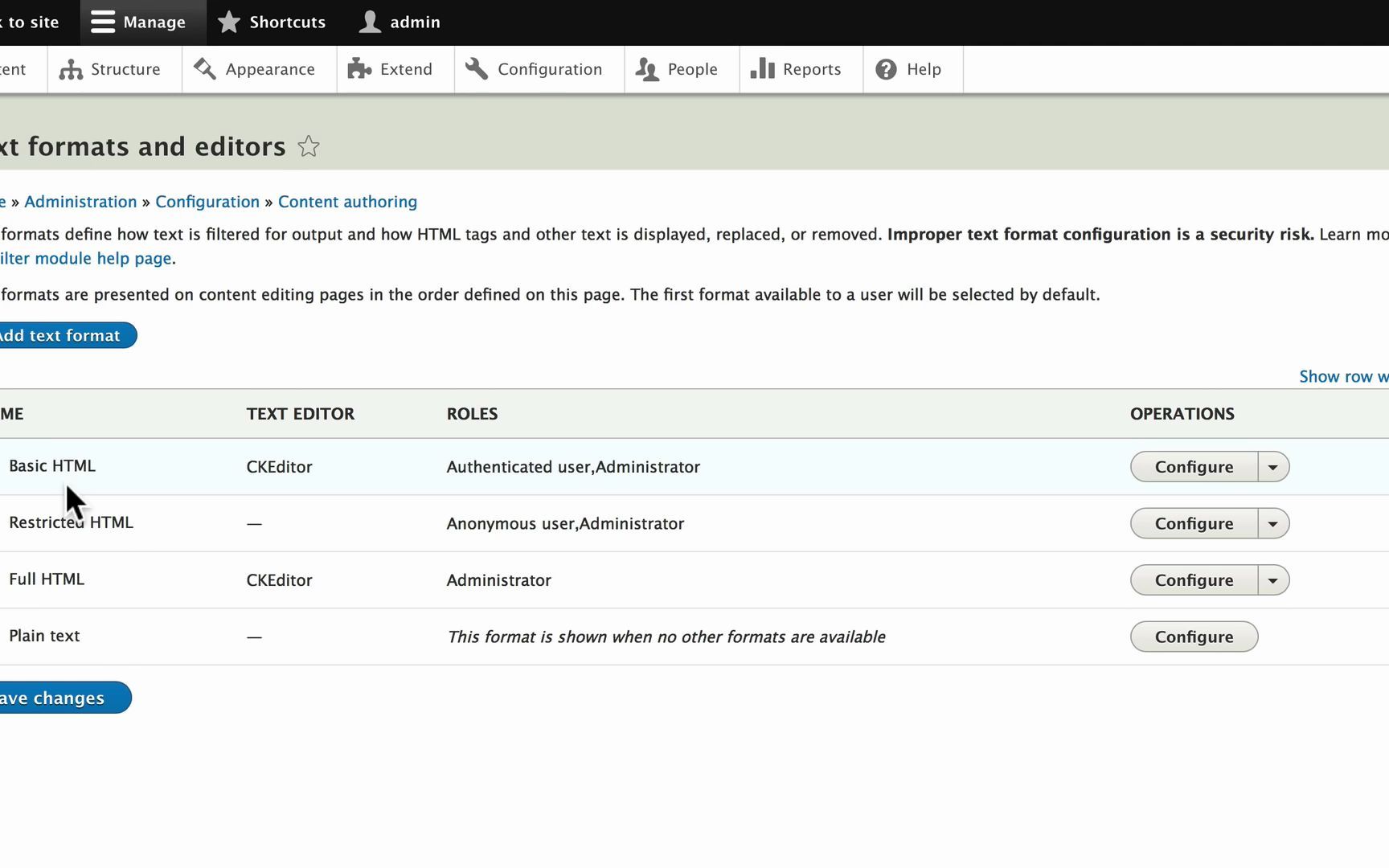This screenshot has width=1389, height=868.
Task: Click the admin user silhouette icon
Action: pos(370,22)
